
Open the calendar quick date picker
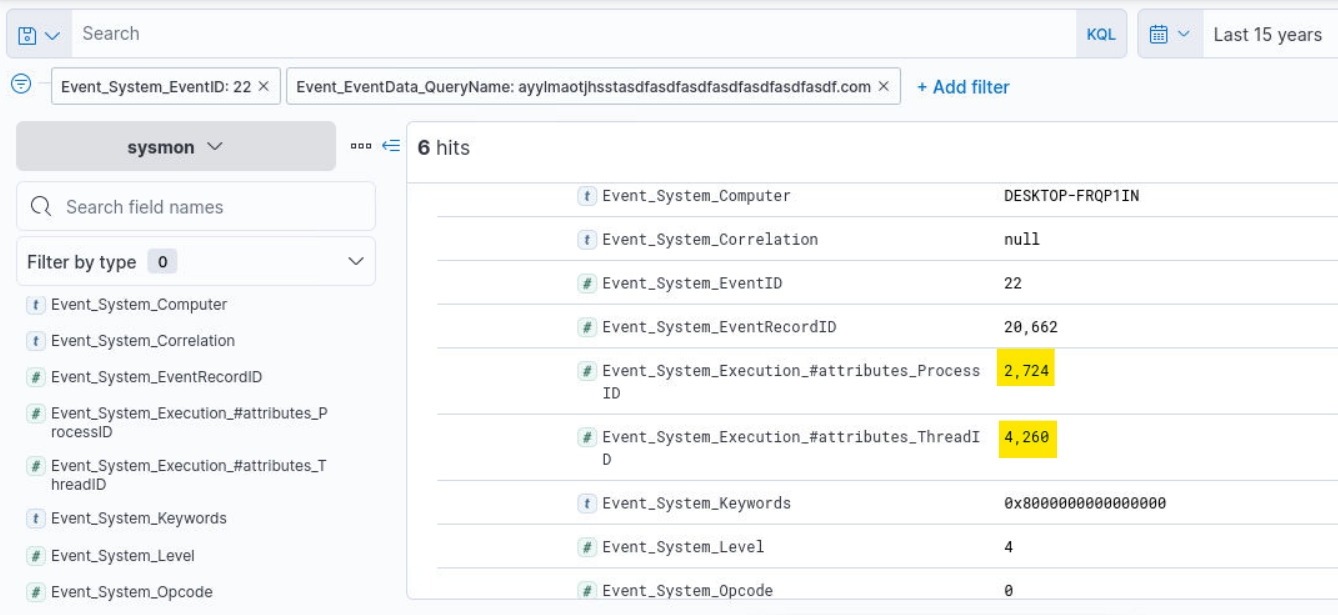[x=1168, y=34]
